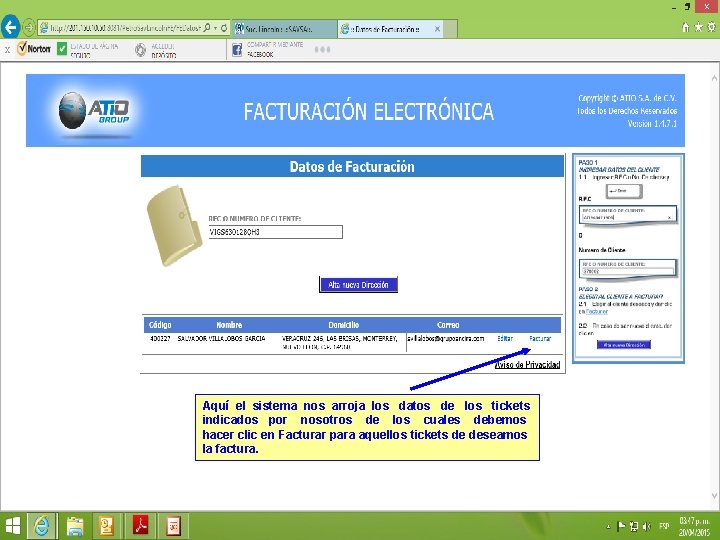This screenshot has width=720, height=540.
Task: Select the Datos de Facturación tab
Action: pos(387,29)
